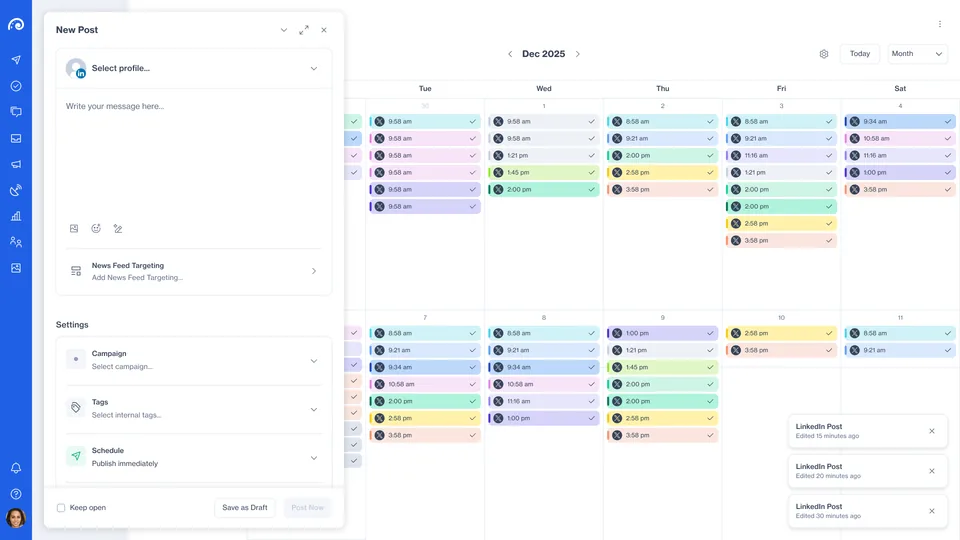
Task: Dismiss the LinkedIn Post edited 15 minutes ago
Action: point(932,431)
